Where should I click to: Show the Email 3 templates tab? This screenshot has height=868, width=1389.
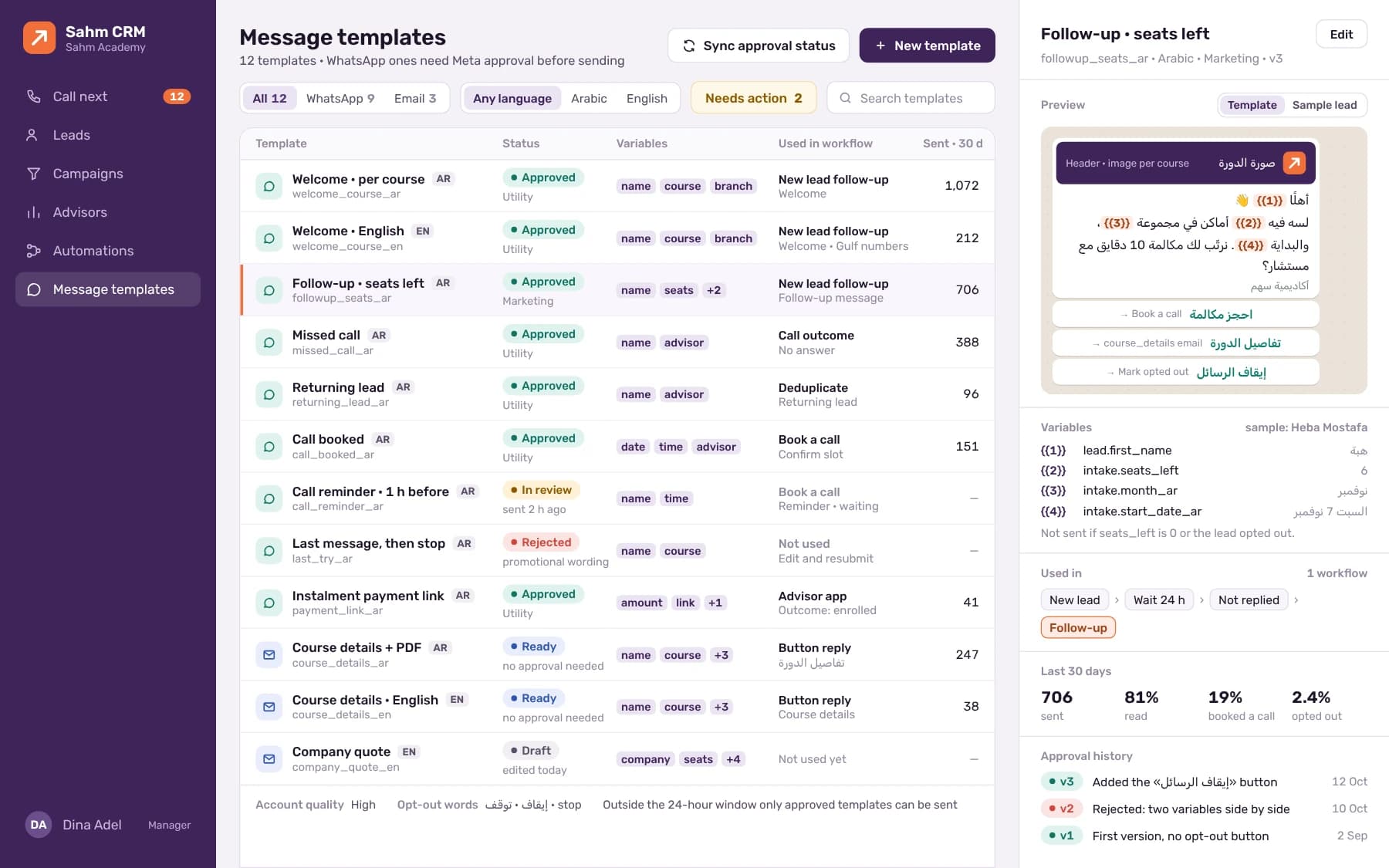(415, 98)
